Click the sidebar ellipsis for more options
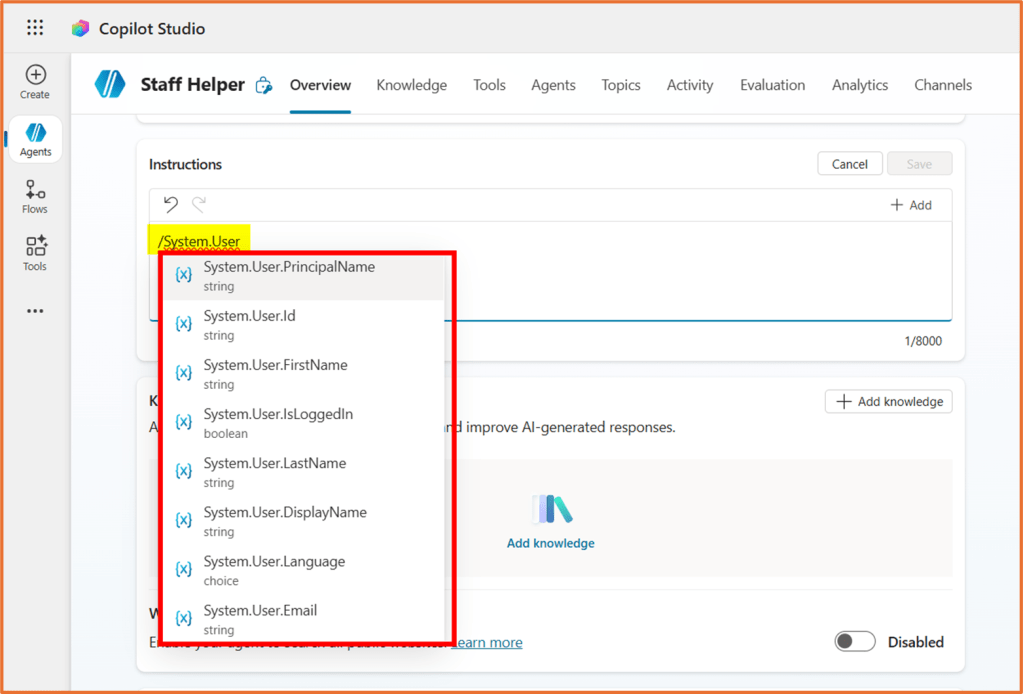1023x694 pixels. [x=34, y=310]
